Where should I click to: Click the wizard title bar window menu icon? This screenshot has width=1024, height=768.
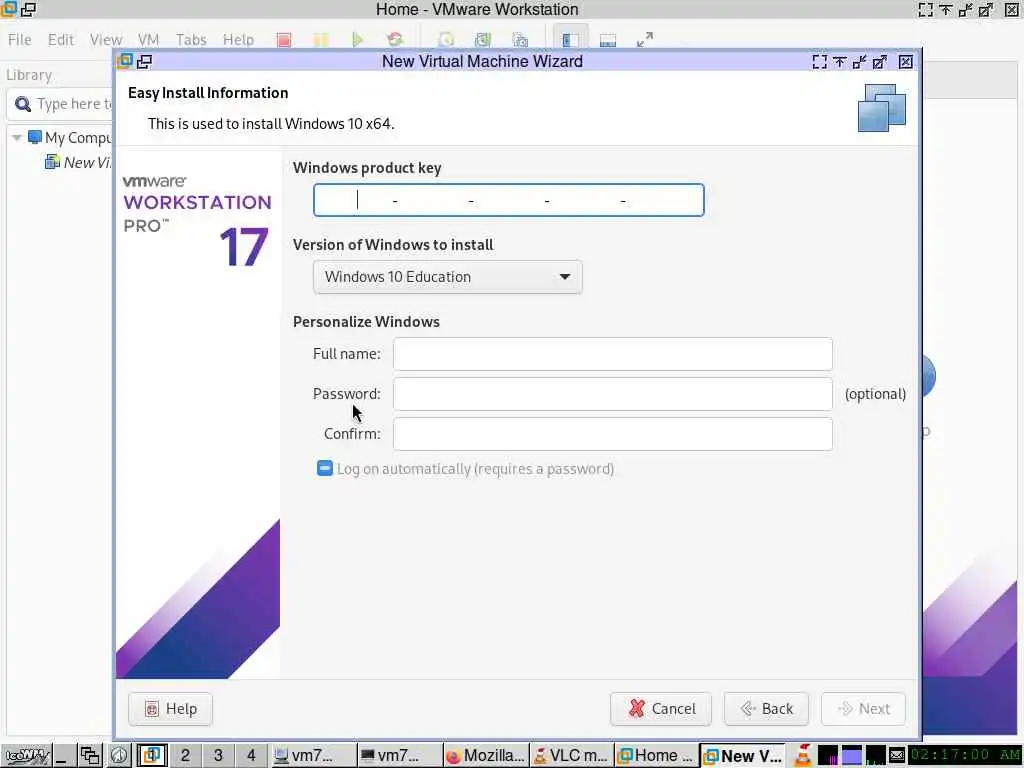coord(124,61)
